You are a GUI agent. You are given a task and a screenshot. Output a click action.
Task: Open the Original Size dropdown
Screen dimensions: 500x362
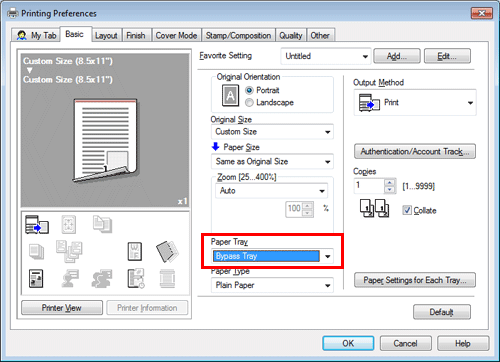click(x=272, y=132)
